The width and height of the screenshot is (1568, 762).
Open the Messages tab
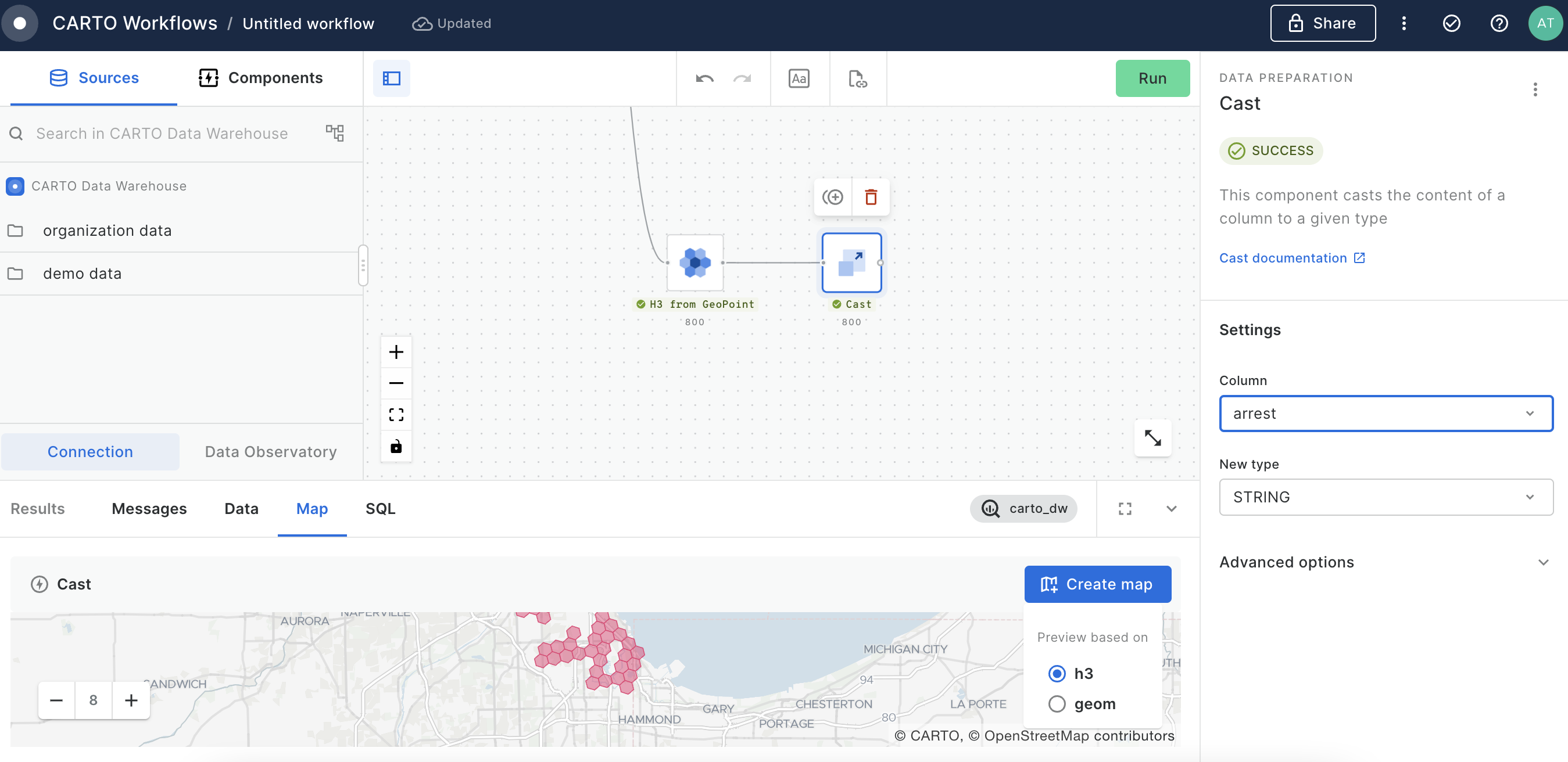click(149, 509)
